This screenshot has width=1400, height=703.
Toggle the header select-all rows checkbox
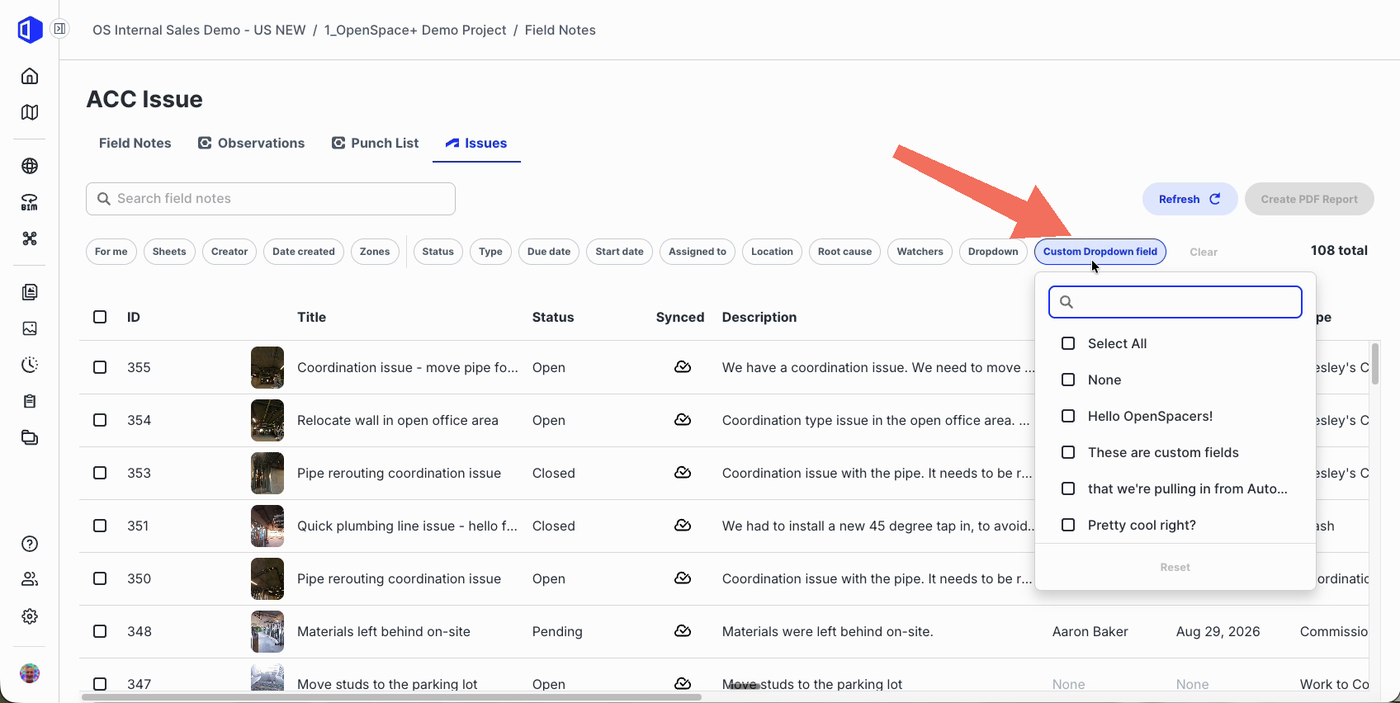pos(100,317)
